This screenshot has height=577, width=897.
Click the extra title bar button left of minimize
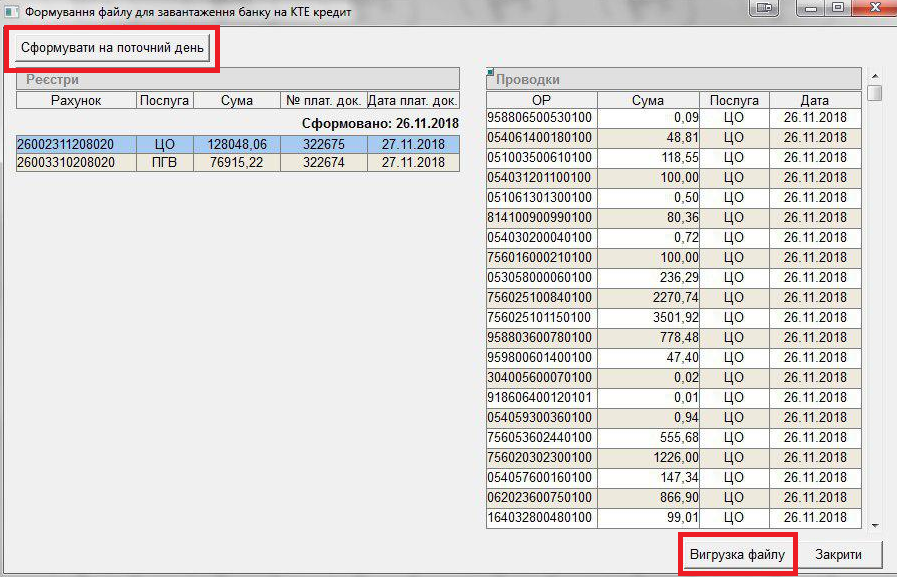click(765, 7)
